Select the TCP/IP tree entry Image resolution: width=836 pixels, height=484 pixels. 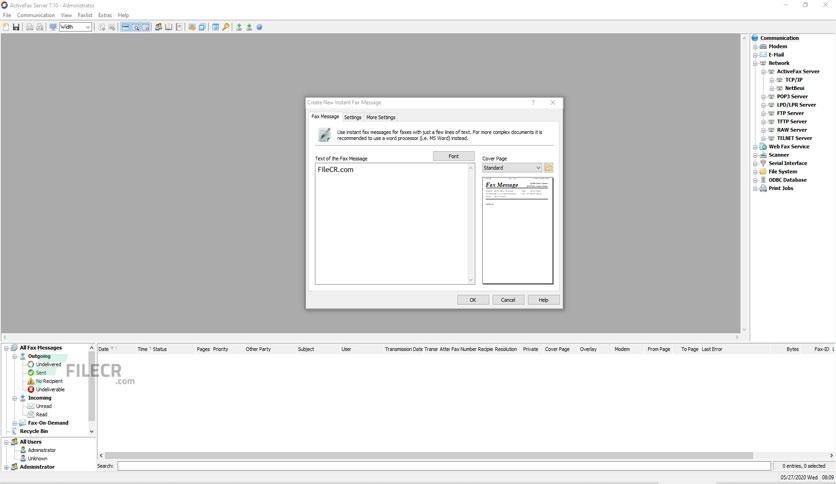coord(793,80)
